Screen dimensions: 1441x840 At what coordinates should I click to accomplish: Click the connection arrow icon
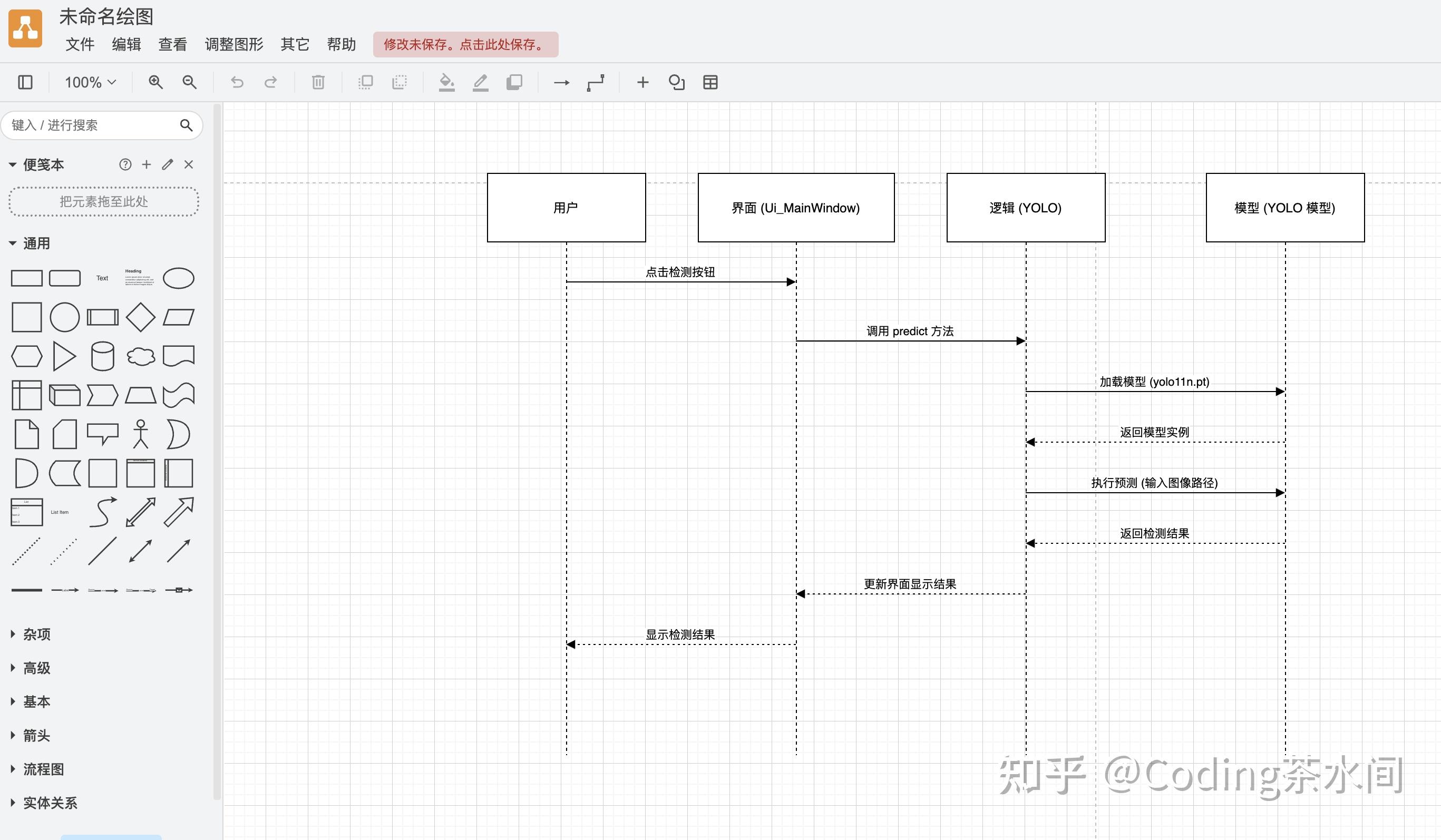tap(562, 82)
